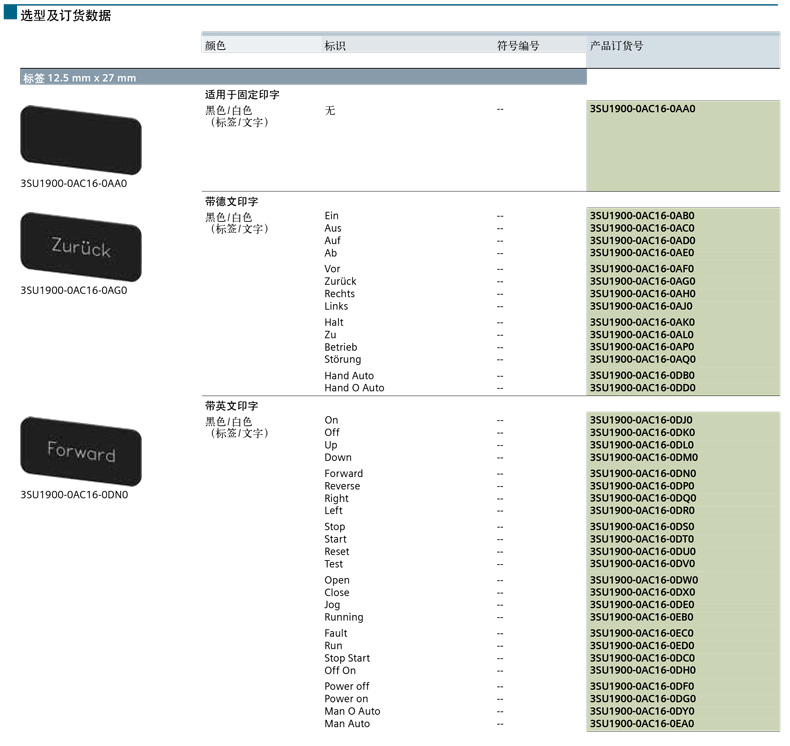This screenshot has height=746, width=790.
Task: Click the 颜色 column header
Action: click(x=215, y=46)
